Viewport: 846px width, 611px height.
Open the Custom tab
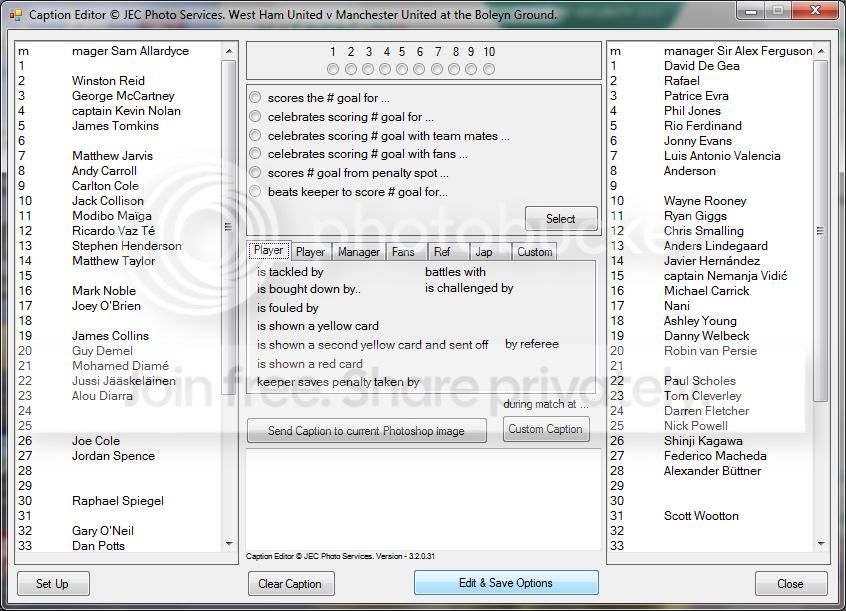pos(534,252)
